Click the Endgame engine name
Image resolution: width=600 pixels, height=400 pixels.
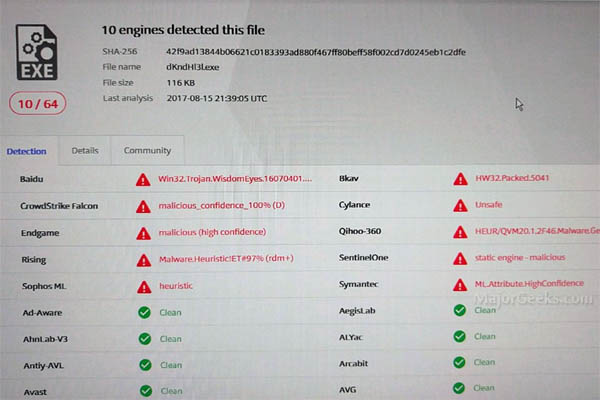pos(40,233)
